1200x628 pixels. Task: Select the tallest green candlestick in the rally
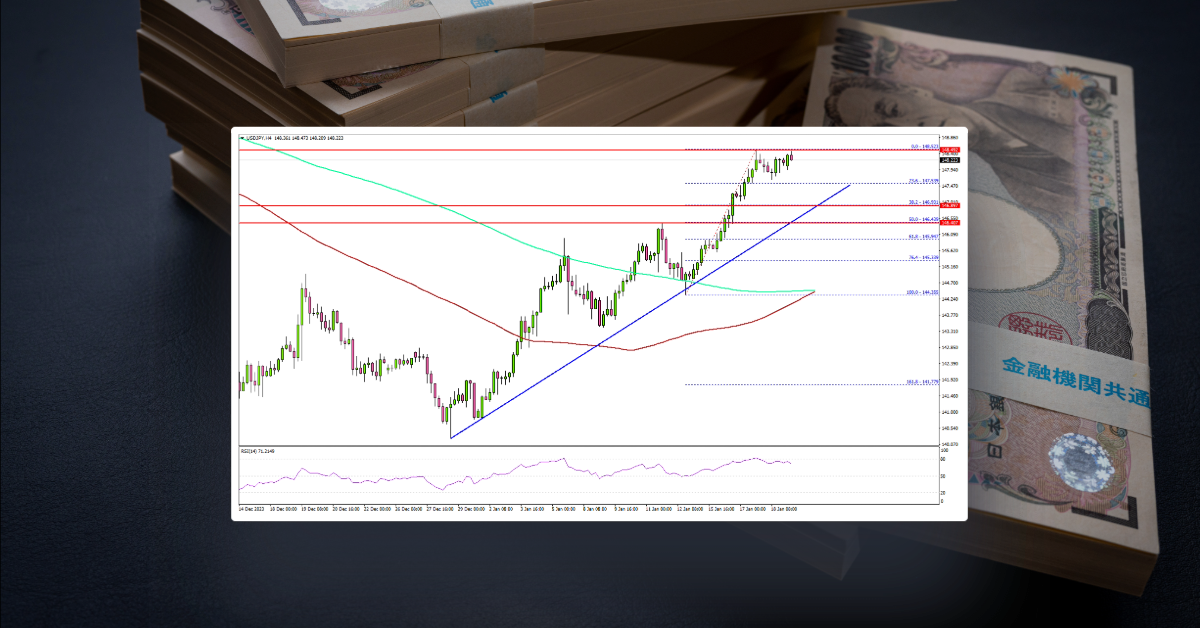733,207
